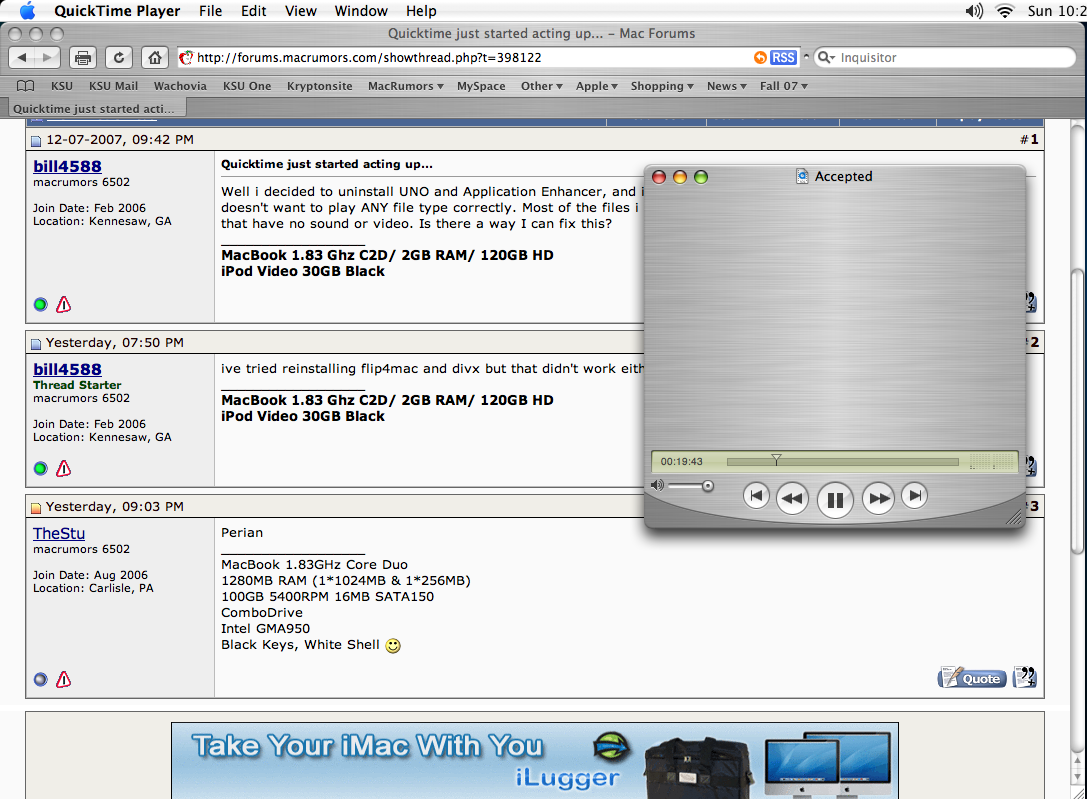Expand the News bookmarks folder
Screen dimensions: 1087x799
727,86
